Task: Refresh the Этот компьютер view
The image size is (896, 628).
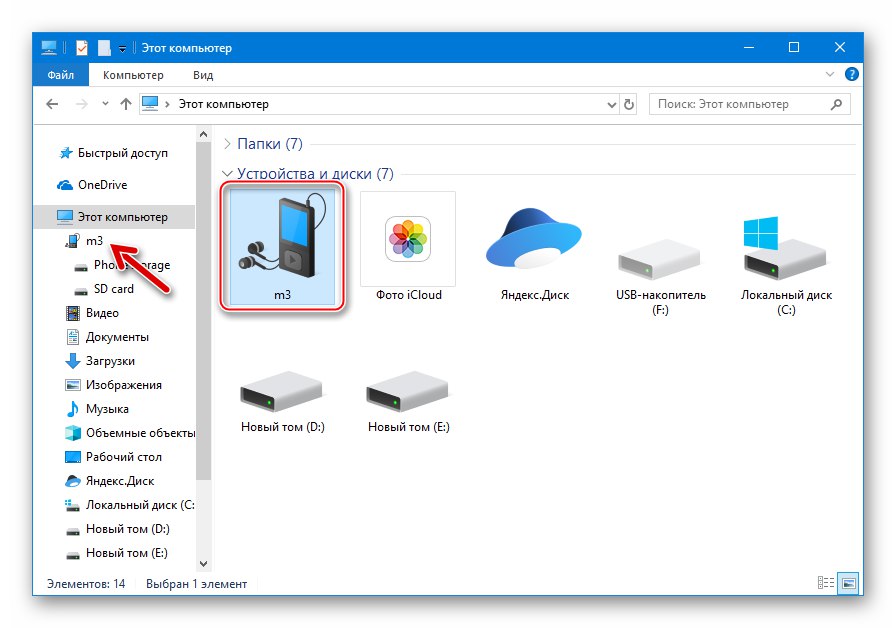Action: (x=629, y=105)
